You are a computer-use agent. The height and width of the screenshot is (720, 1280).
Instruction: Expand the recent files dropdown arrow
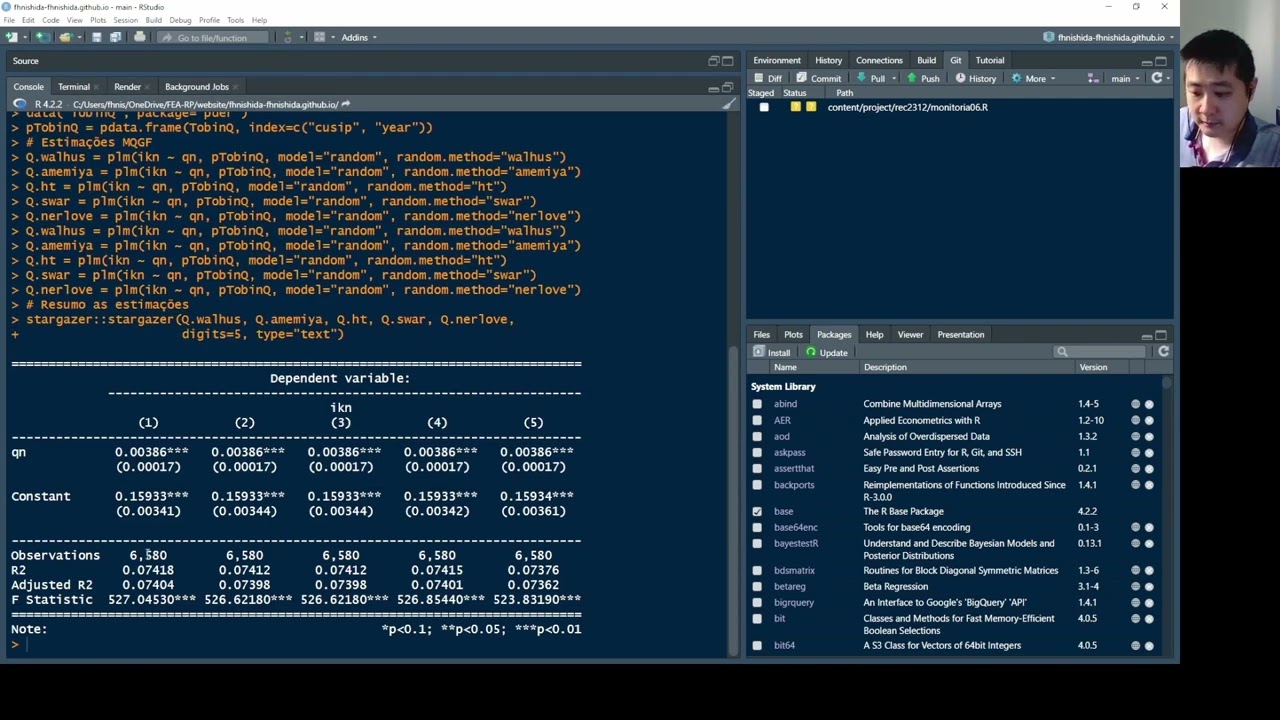(78, 37)
